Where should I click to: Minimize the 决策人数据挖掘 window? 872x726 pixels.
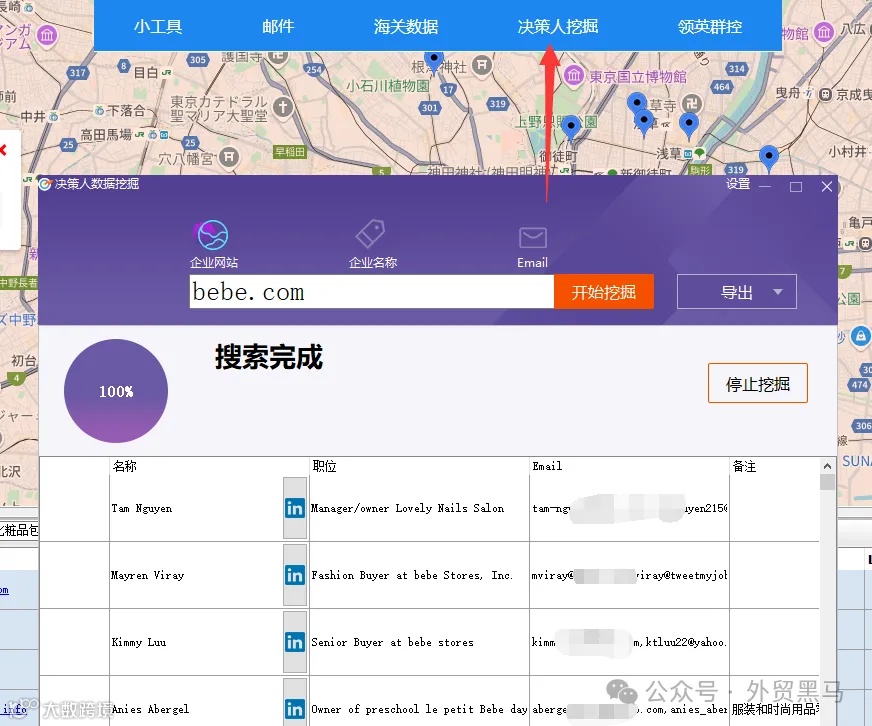click(765, 186)
